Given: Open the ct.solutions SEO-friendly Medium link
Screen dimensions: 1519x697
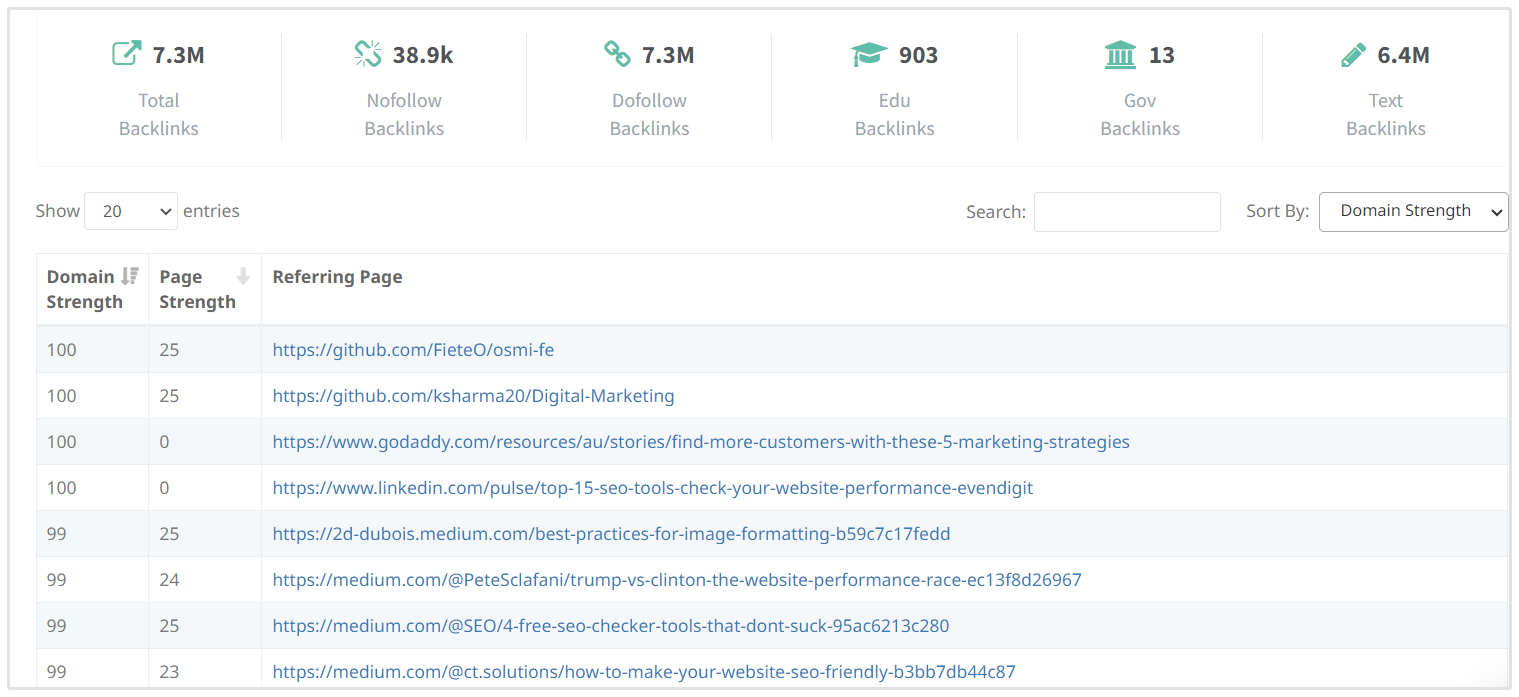Looking at the screenshot, I should pyautogui.click(x=643, y=672).
